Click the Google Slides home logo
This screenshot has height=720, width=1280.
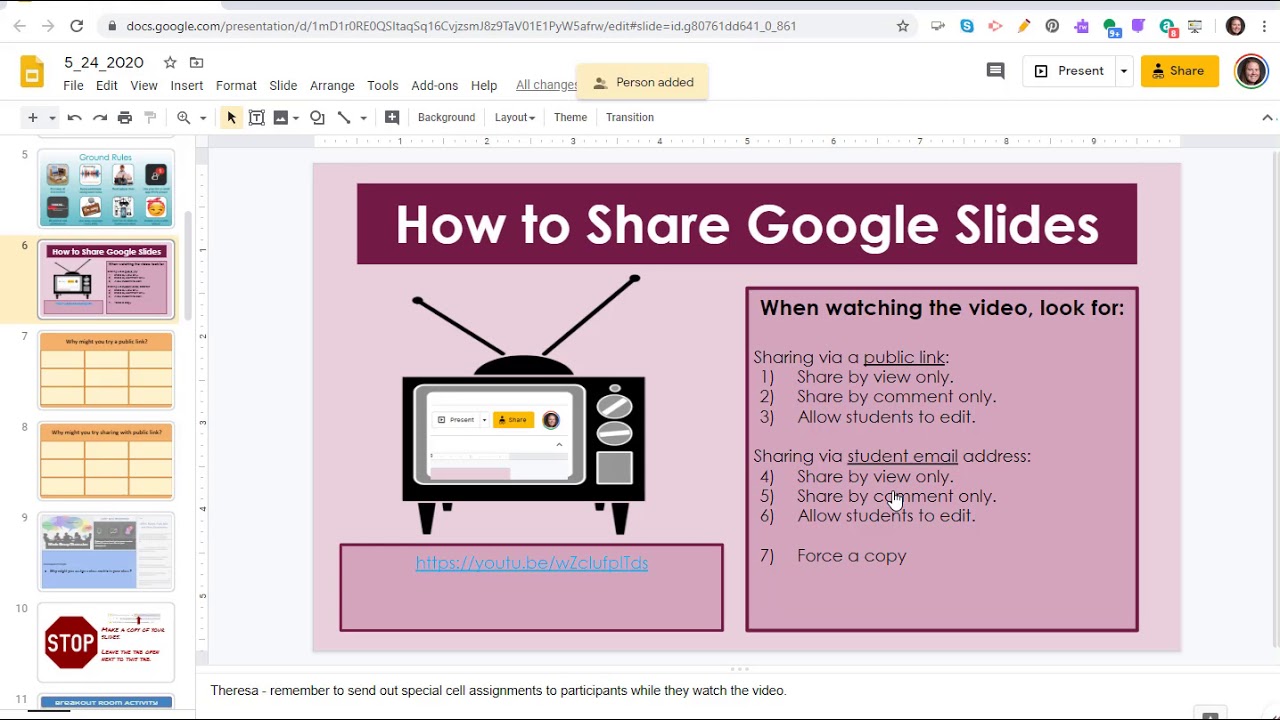[x=32, y=72]
